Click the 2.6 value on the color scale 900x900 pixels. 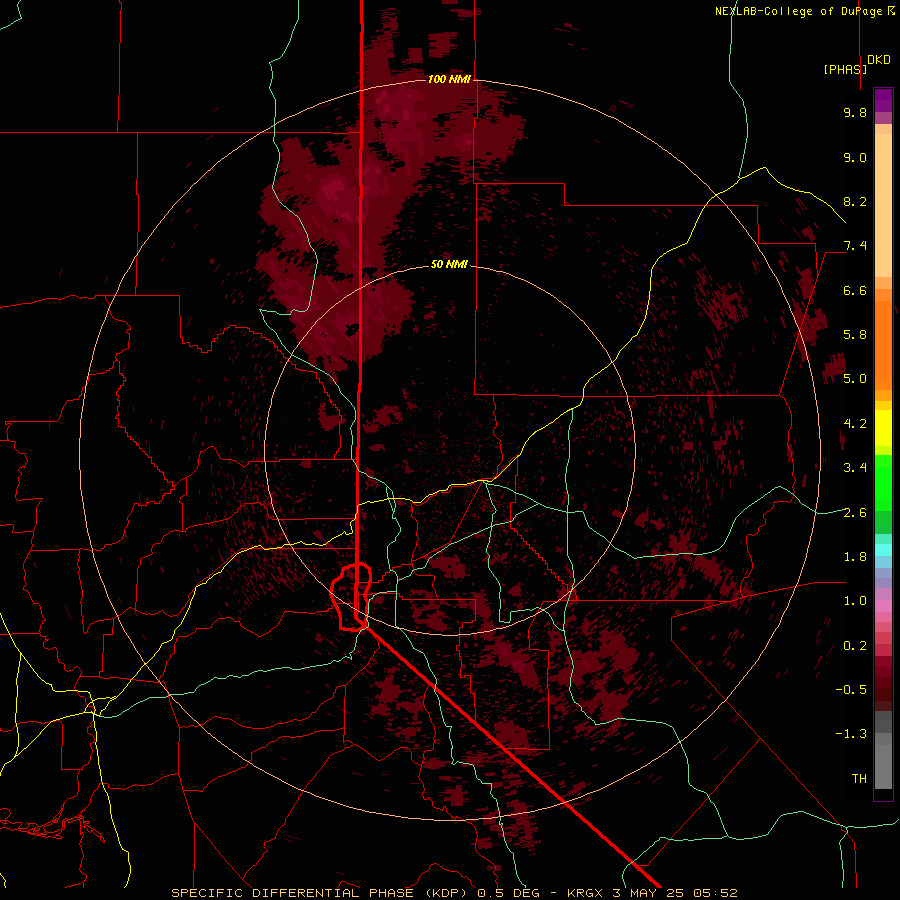855,513
